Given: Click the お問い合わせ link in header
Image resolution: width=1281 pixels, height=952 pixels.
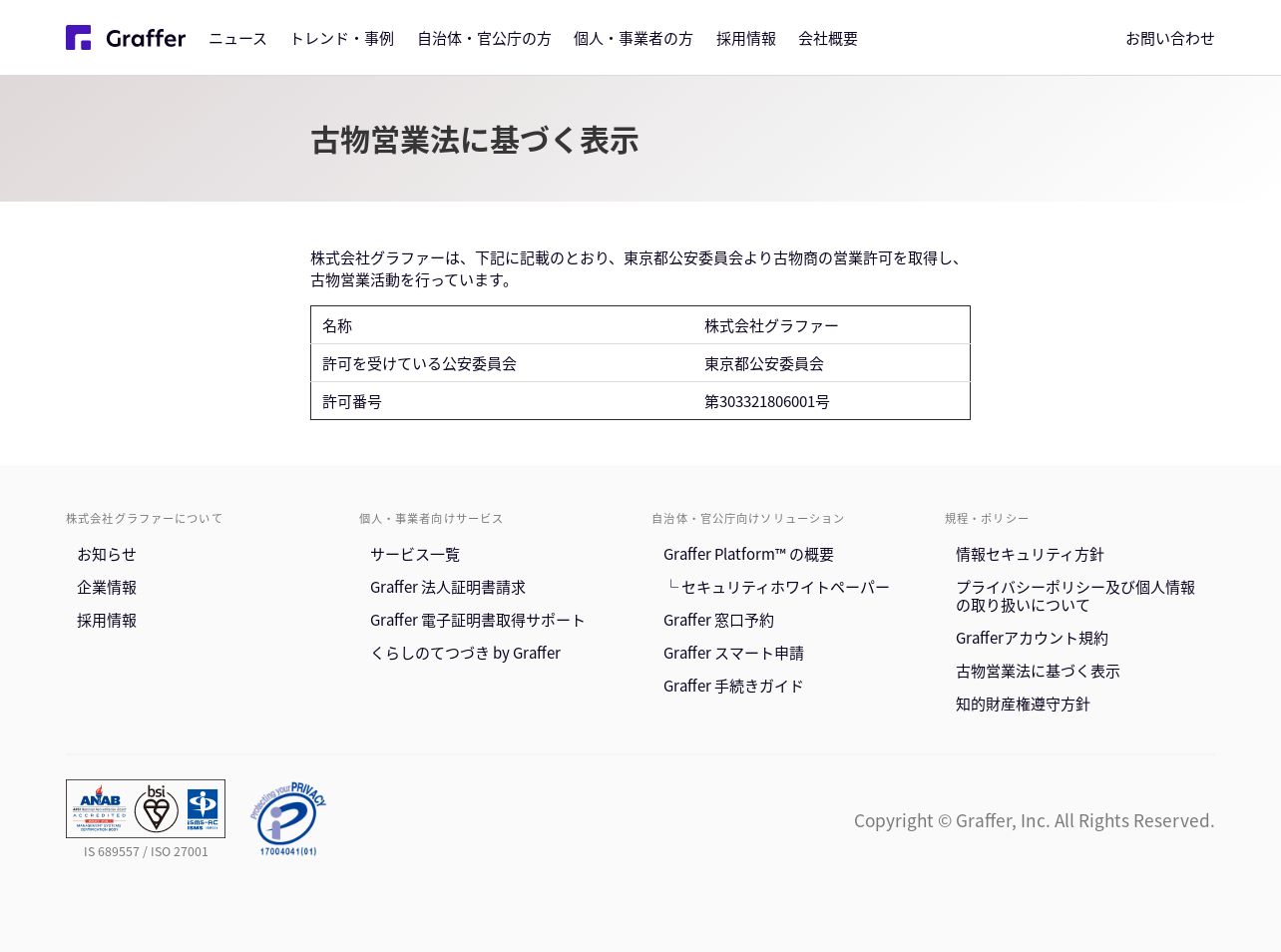Looking at the screenshot, I should [1170, 38].
